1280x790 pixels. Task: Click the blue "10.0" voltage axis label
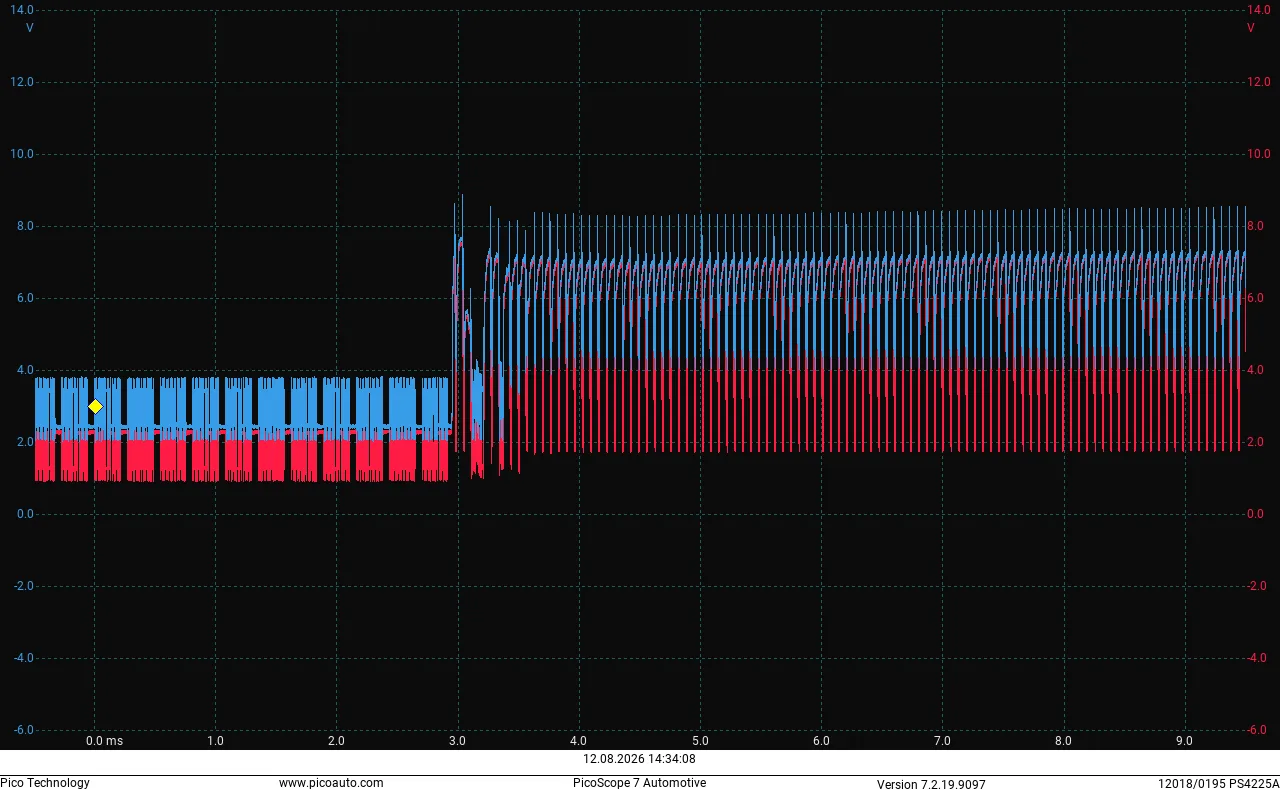22,154
